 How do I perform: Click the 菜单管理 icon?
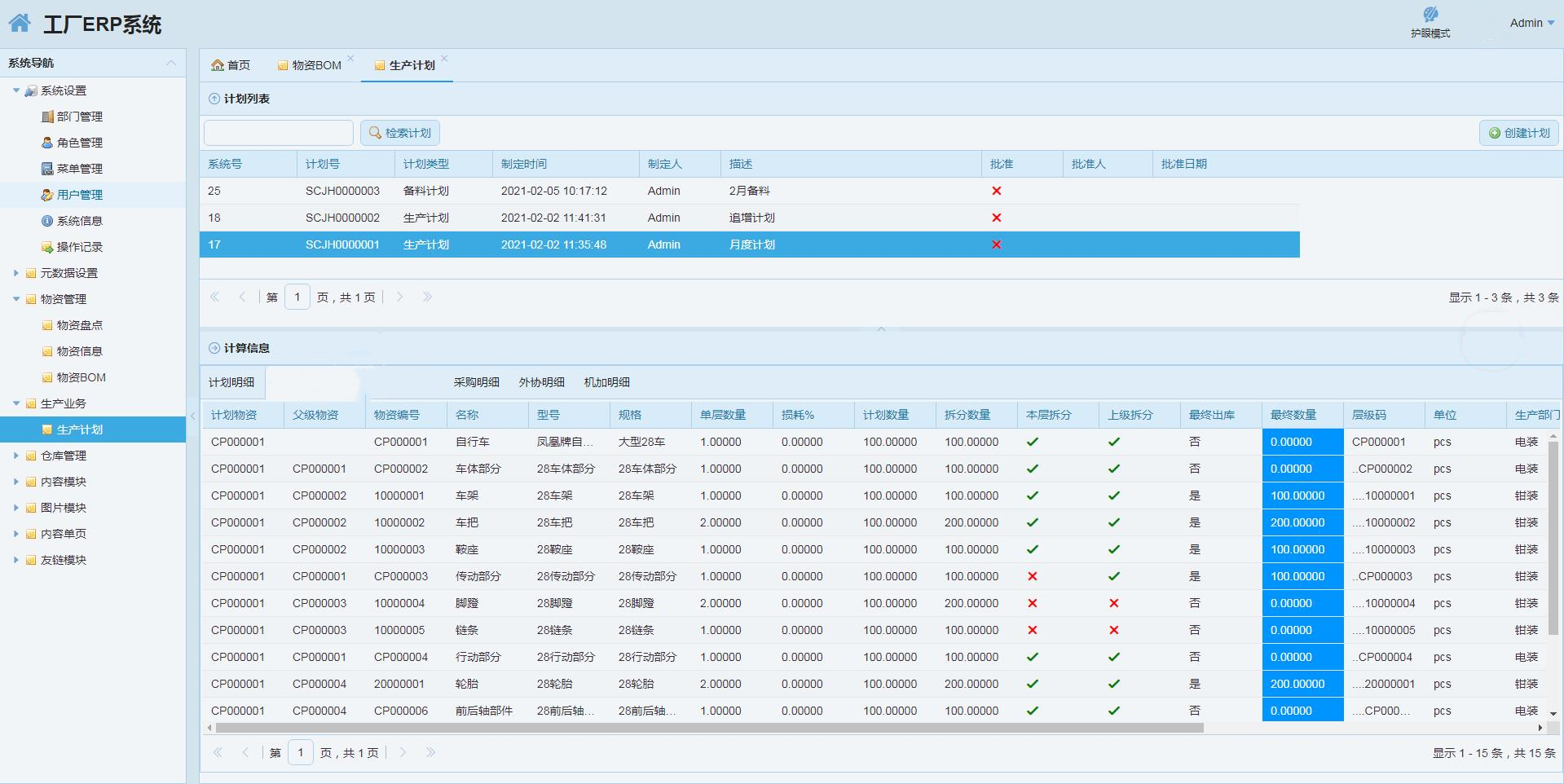coord(47,169)
